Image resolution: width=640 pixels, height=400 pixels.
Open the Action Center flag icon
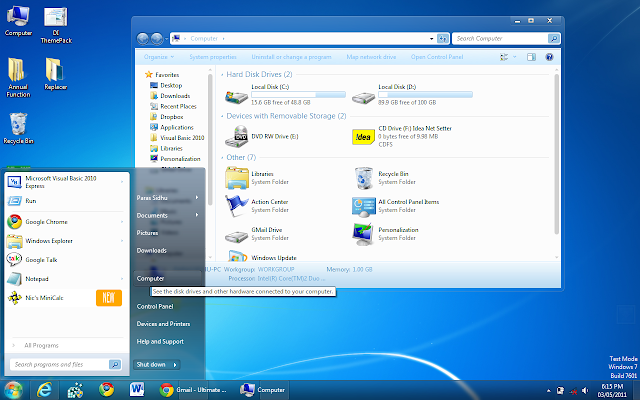coord(237,205)
